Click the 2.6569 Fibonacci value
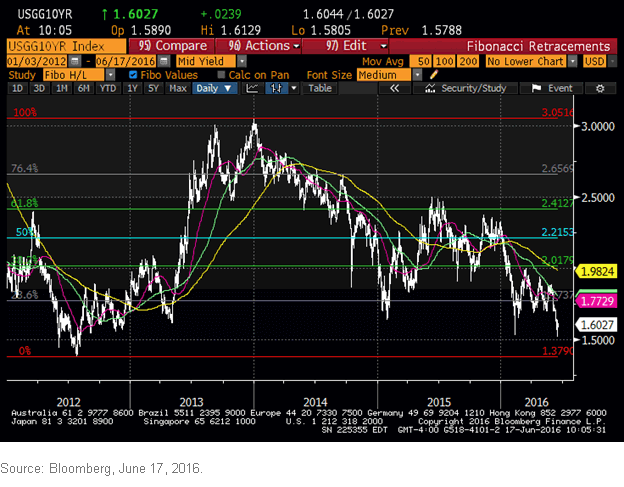 pos(558,168)
